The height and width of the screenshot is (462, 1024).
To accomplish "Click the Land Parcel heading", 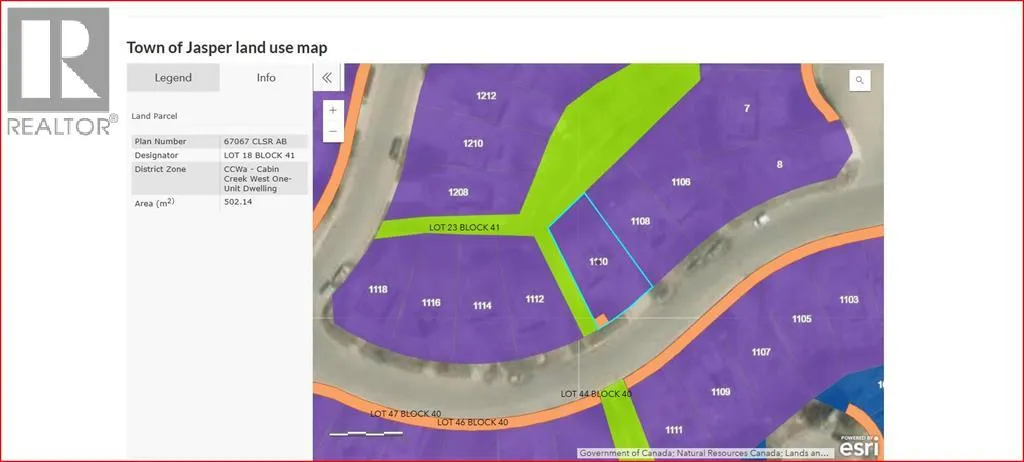I will (x=154, y=116).
